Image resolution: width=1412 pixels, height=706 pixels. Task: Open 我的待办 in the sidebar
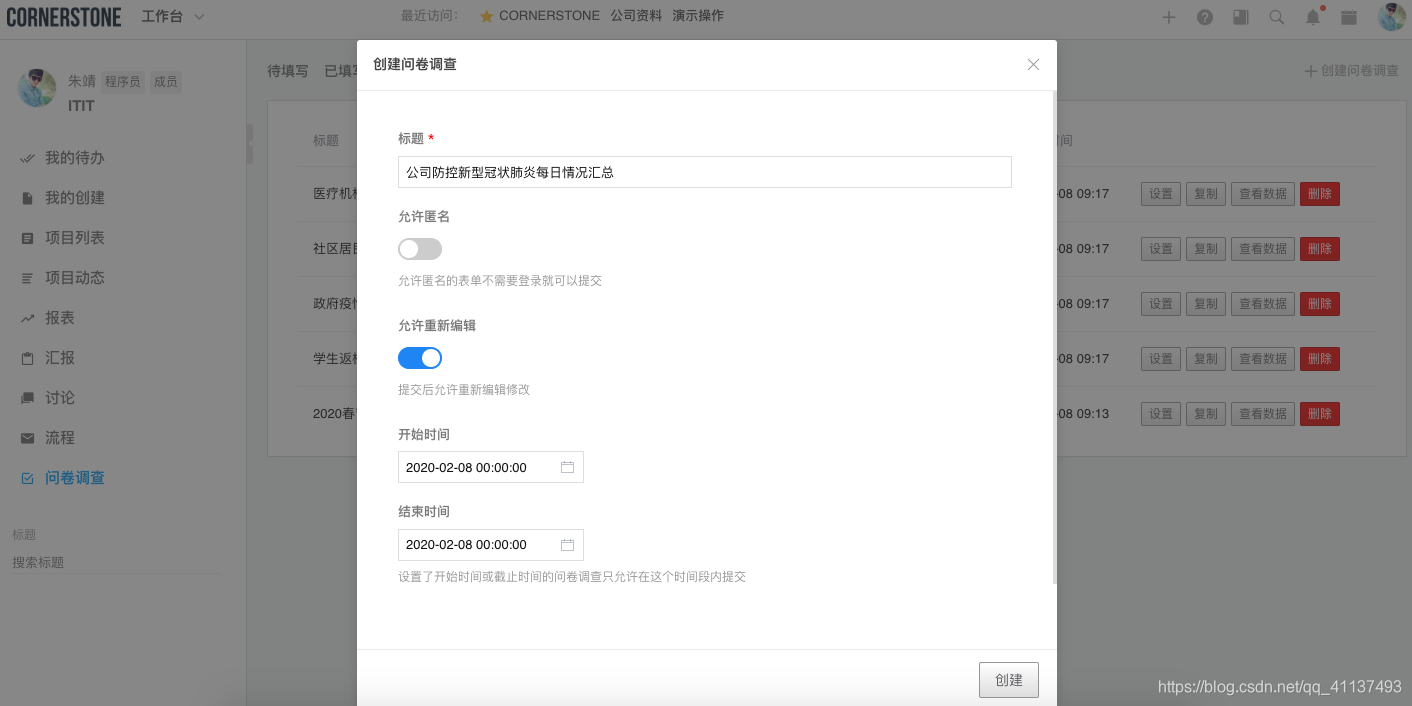(75, 158)
